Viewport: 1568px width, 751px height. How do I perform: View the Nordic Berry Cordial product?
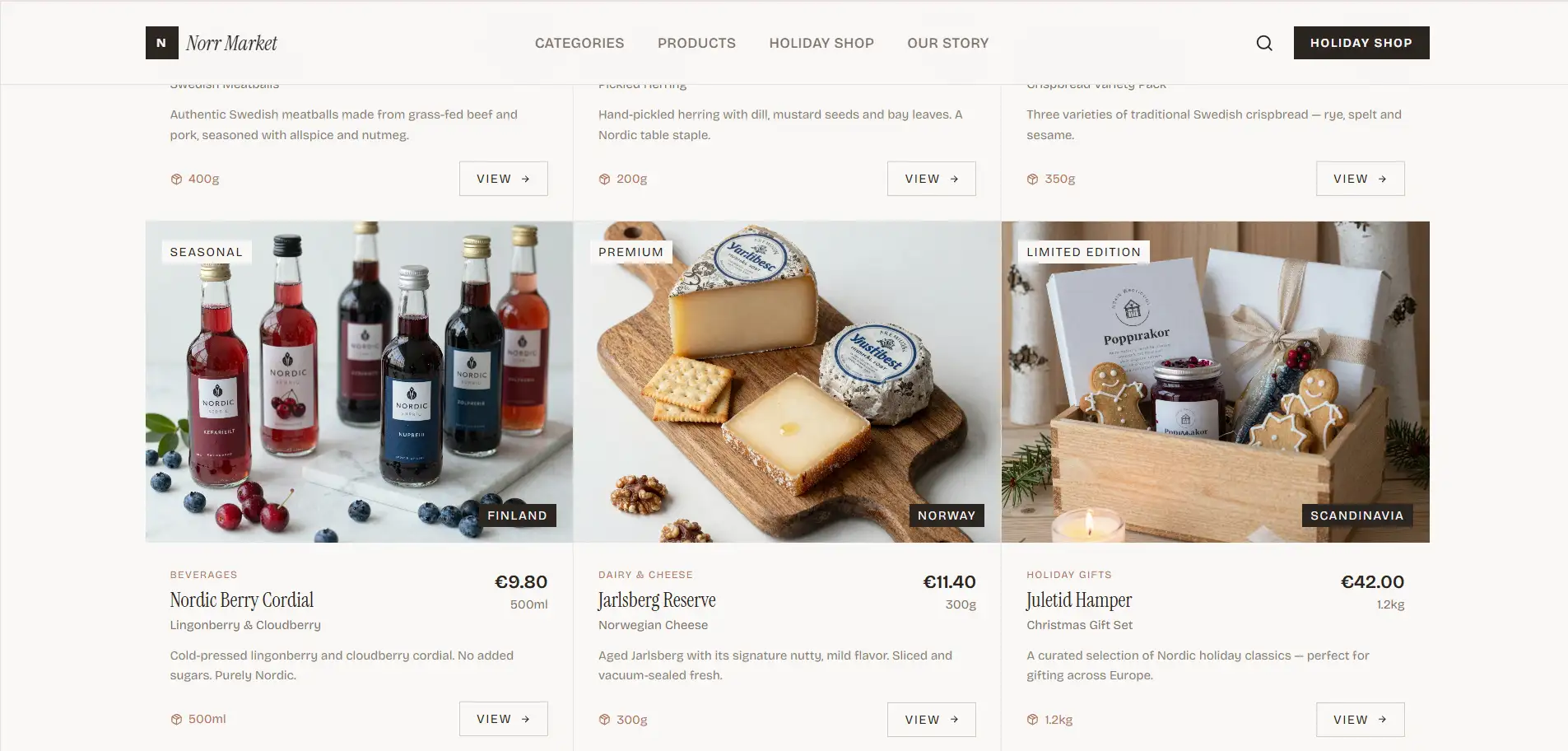coord(503,719)
